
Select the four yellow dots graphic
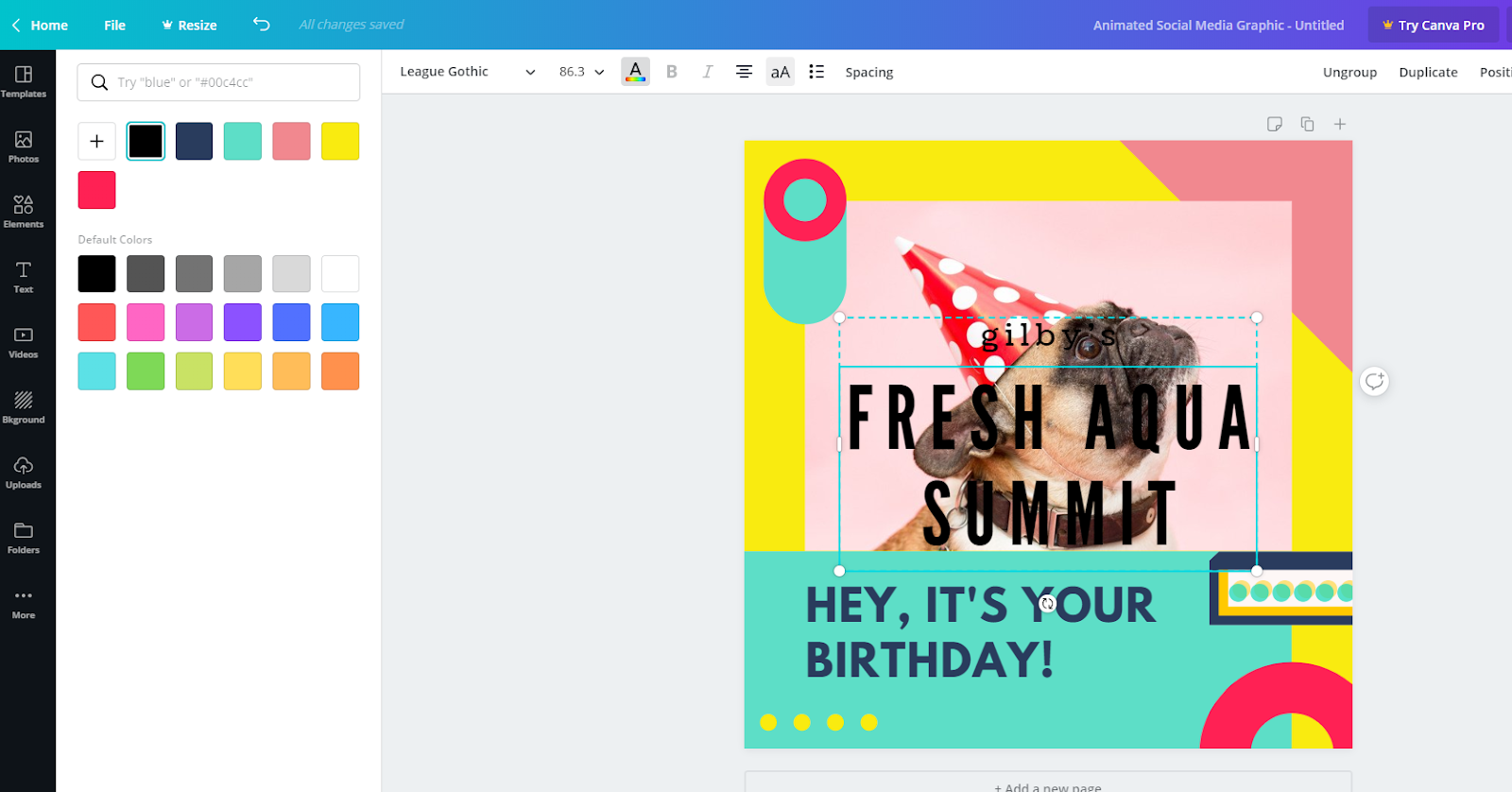(819, 722)
